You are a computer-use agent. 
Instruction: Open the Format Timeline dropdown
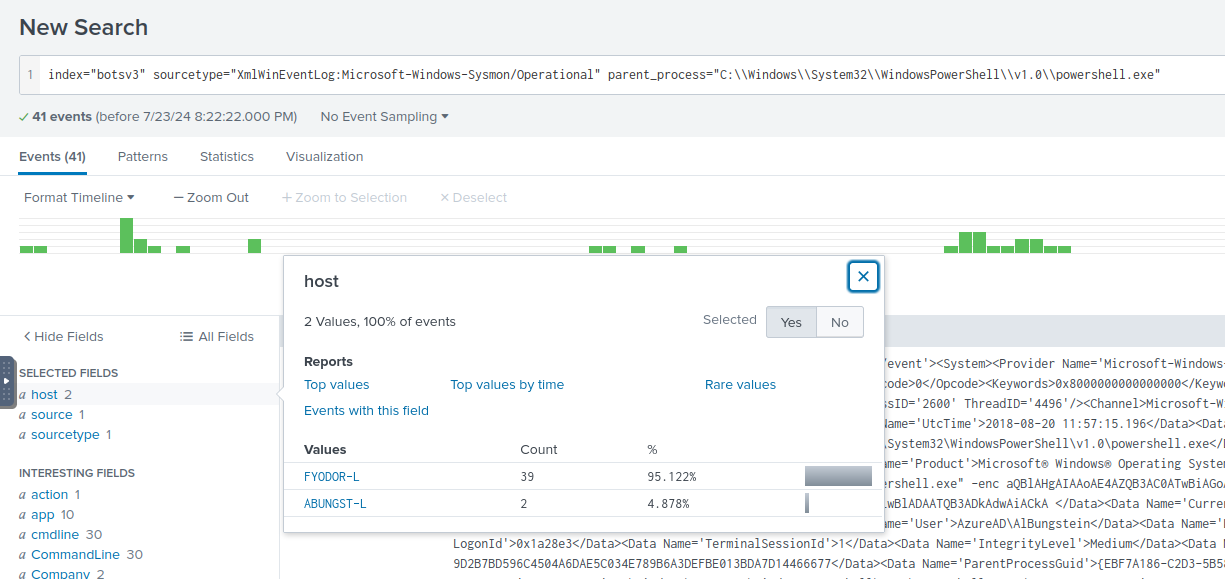tap(79, 198)
